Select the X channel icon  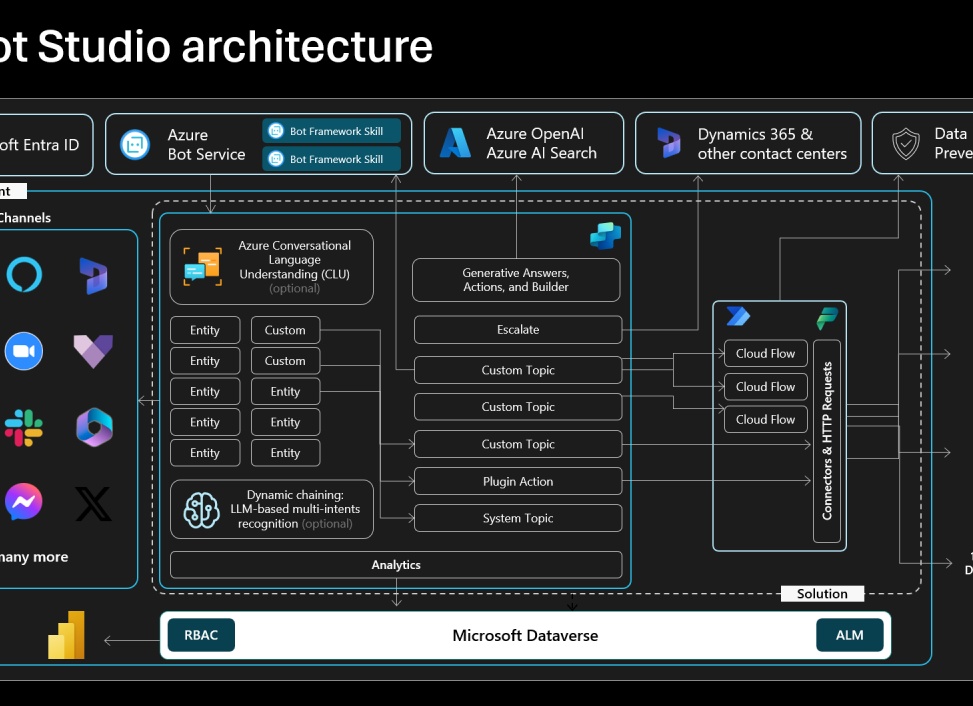point(94,504)
